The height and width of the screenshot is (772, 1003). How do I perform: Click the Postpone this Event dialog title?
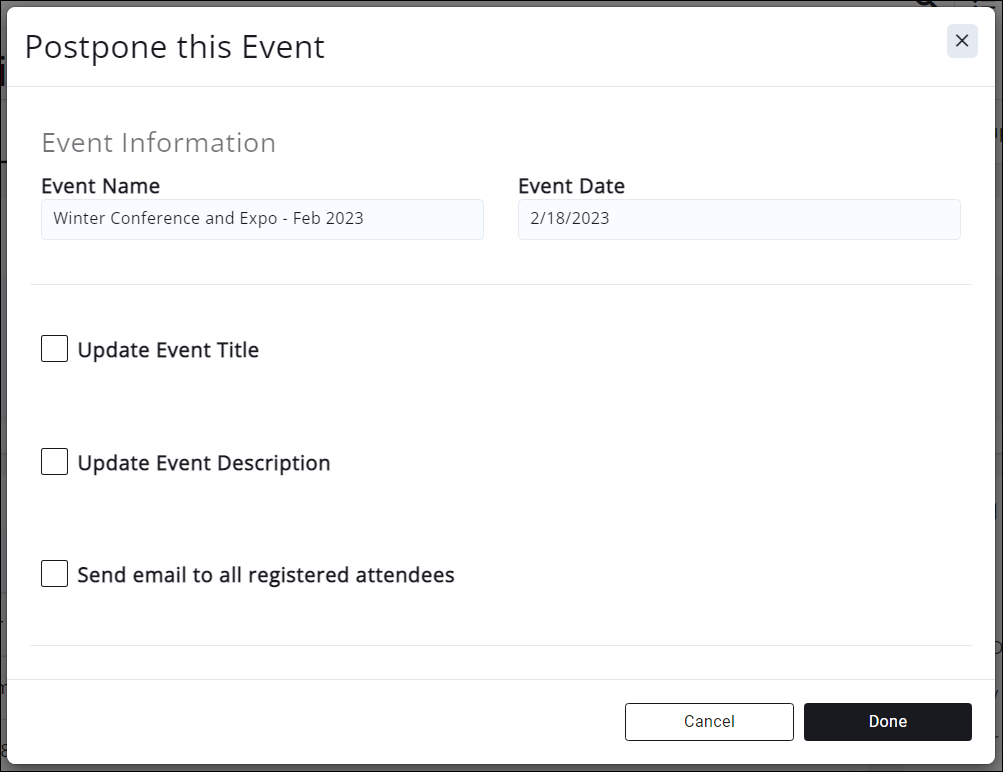[x=175, y=47]
